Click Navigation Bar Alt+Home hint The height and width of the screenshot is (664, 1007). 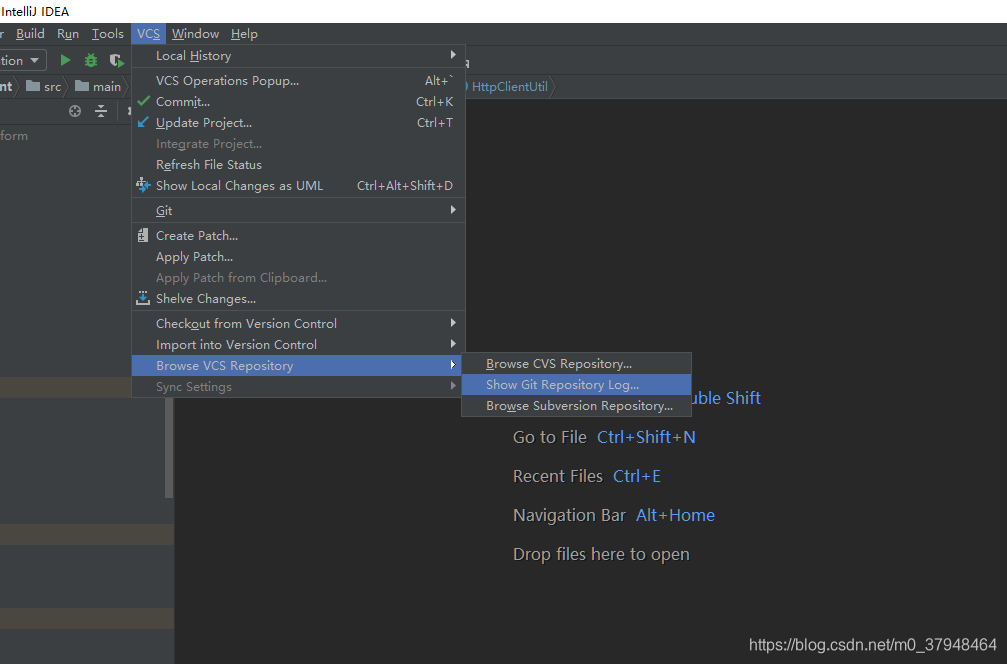[613, 515]
